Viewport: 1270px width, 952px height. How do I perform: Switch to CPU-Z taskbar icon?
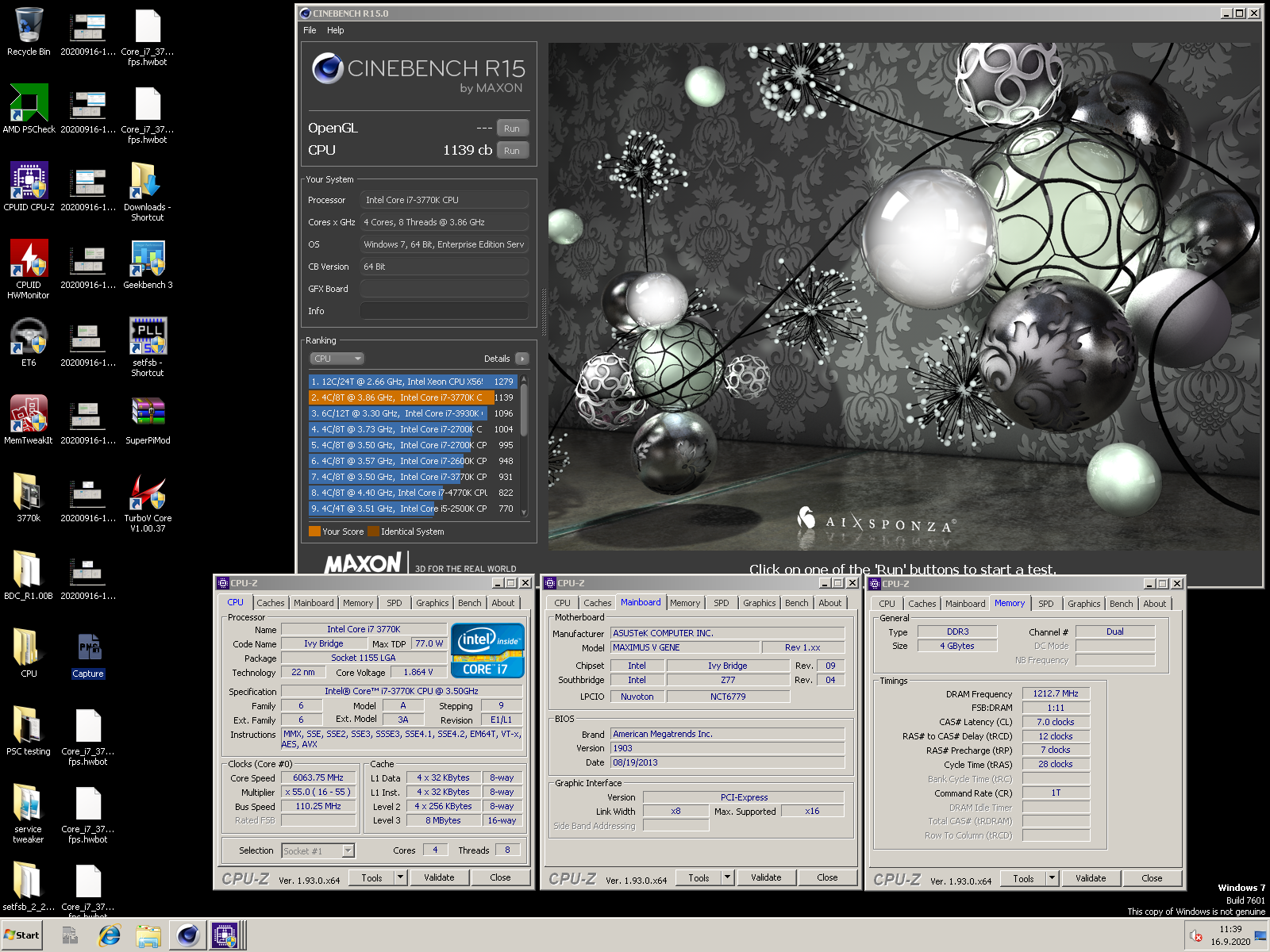(x=225, y=936)
